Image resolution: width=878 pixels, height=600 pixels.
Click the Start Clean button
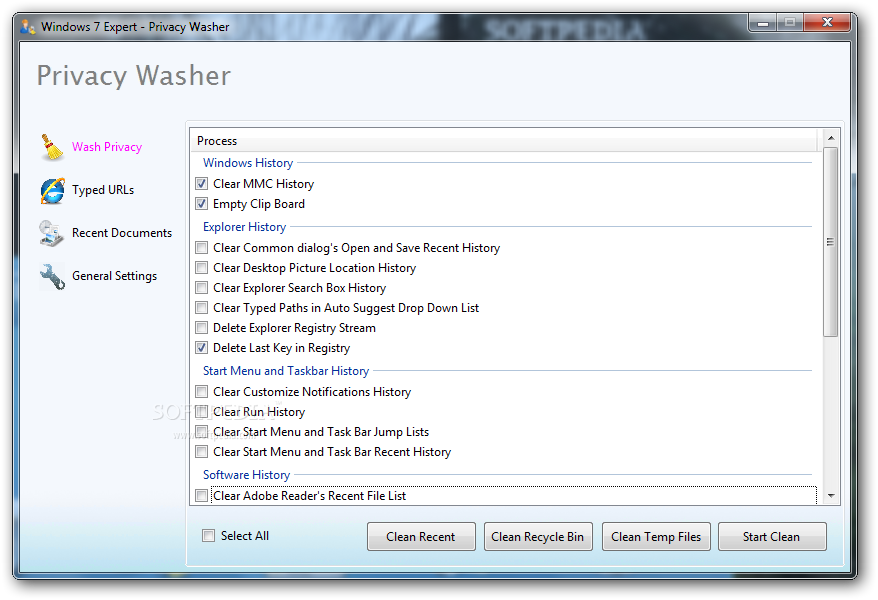click(772, 537)
